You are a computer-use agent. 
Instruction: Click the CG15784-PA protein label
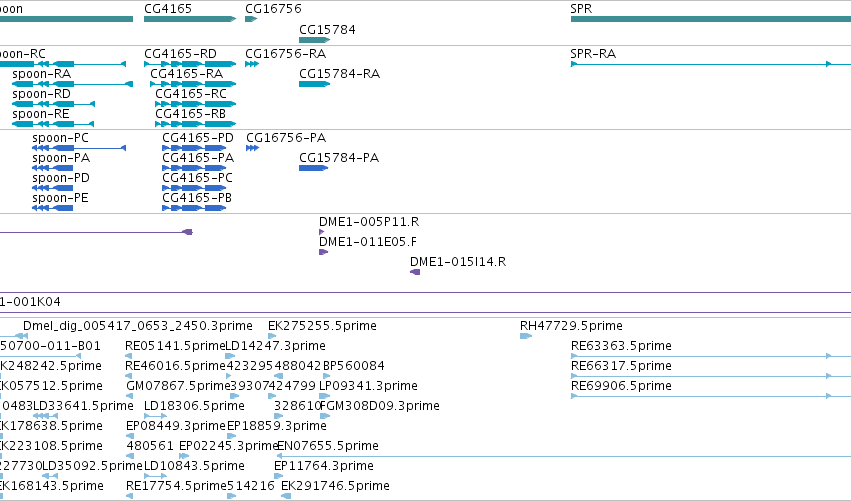pyautogui.click(x=339, y=158)
